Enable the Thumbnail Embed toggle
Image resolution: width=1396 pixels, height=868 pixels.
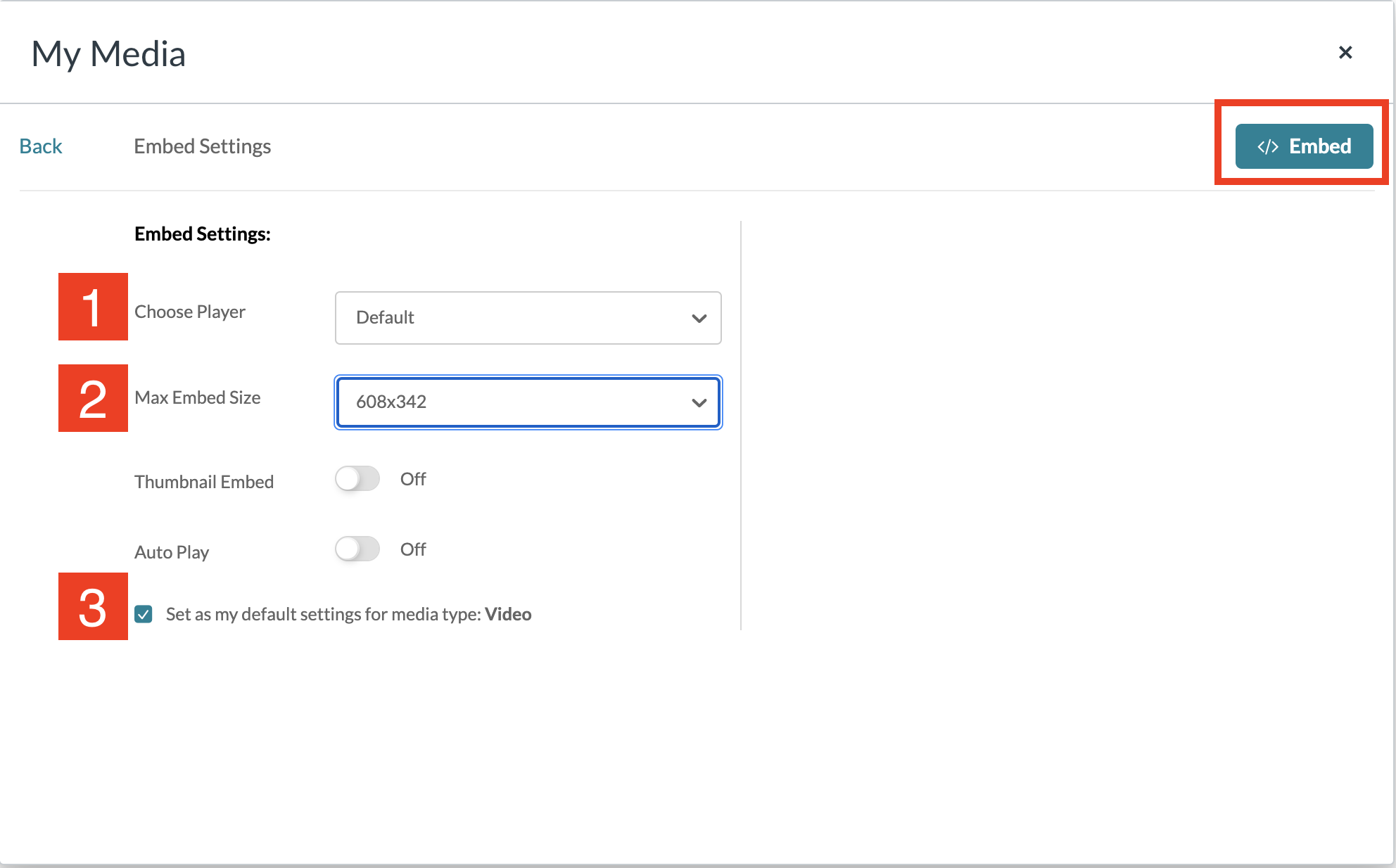[x=357, y=479]
